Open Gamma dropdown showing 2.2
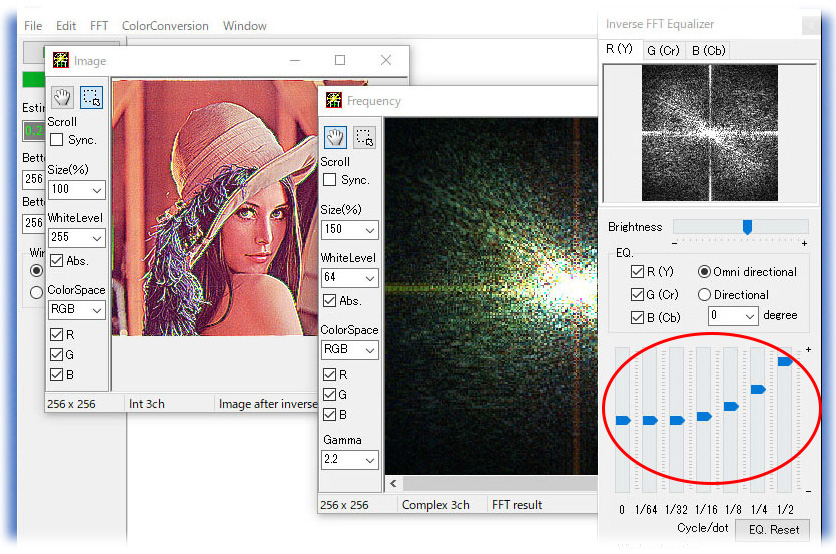This screenshot has height=554, width=836. (x=350, y=460)
